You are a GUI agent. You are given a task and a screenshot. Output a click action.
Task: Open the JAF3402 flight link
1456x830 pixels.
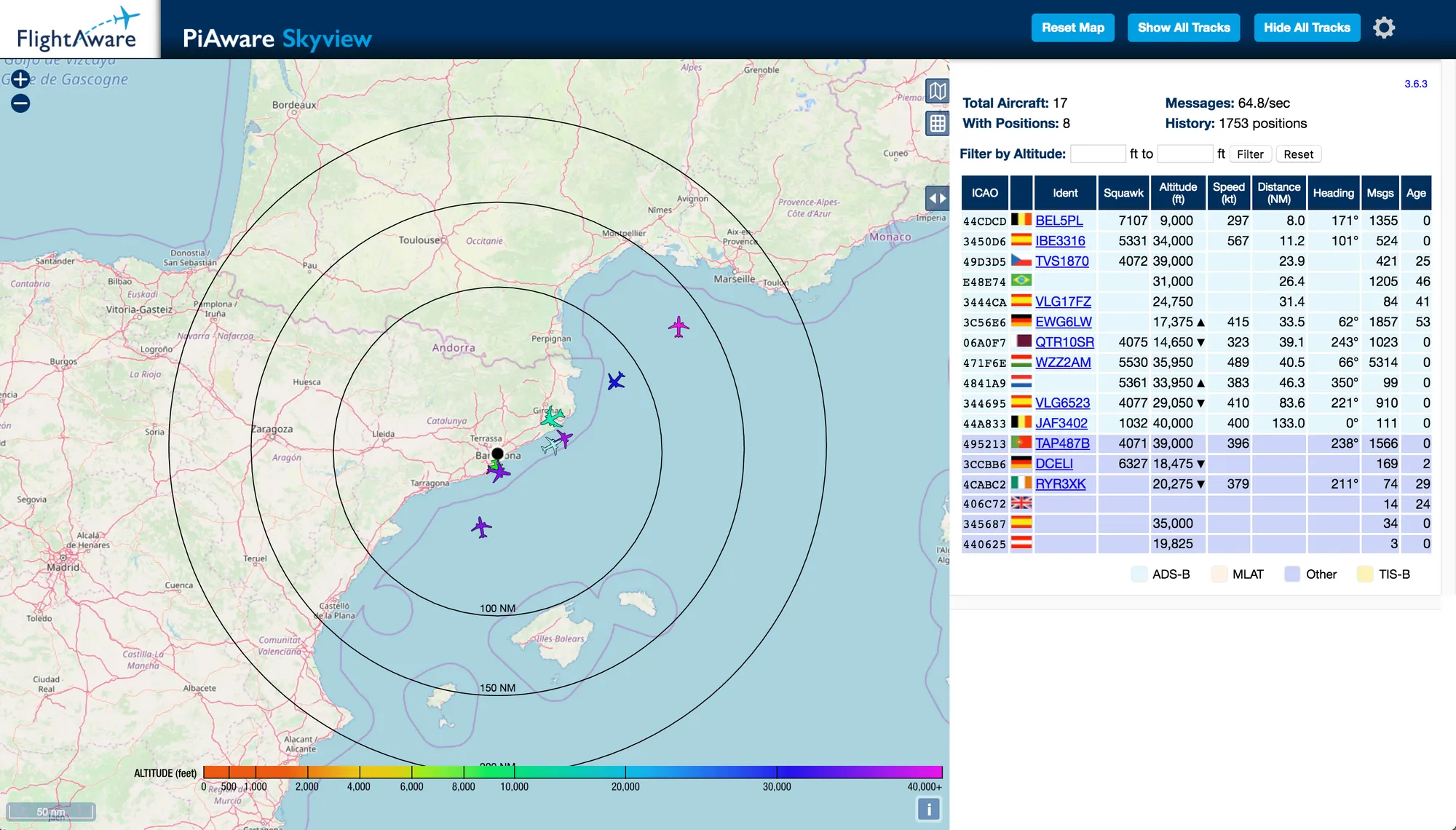click(x=1061, y=423)
